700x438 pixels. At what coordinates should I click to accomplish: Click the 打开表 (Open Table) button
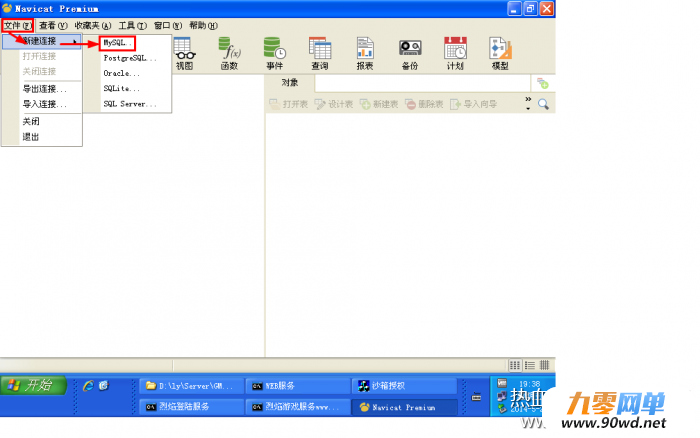(289, 104)
